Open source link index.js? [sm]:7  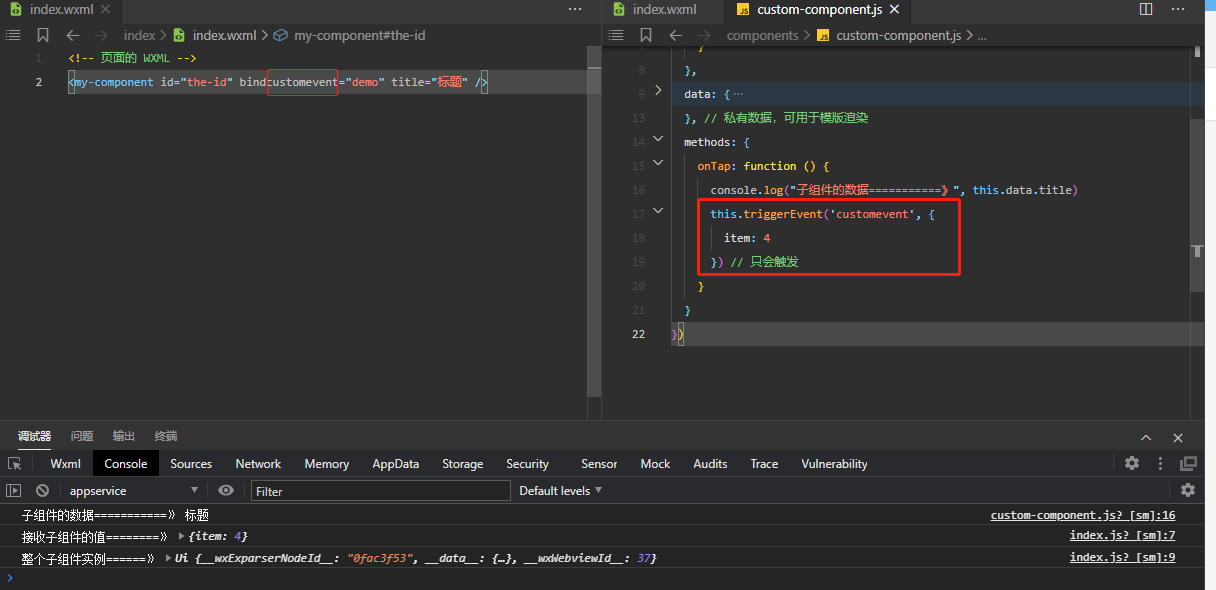[1123, 536]
